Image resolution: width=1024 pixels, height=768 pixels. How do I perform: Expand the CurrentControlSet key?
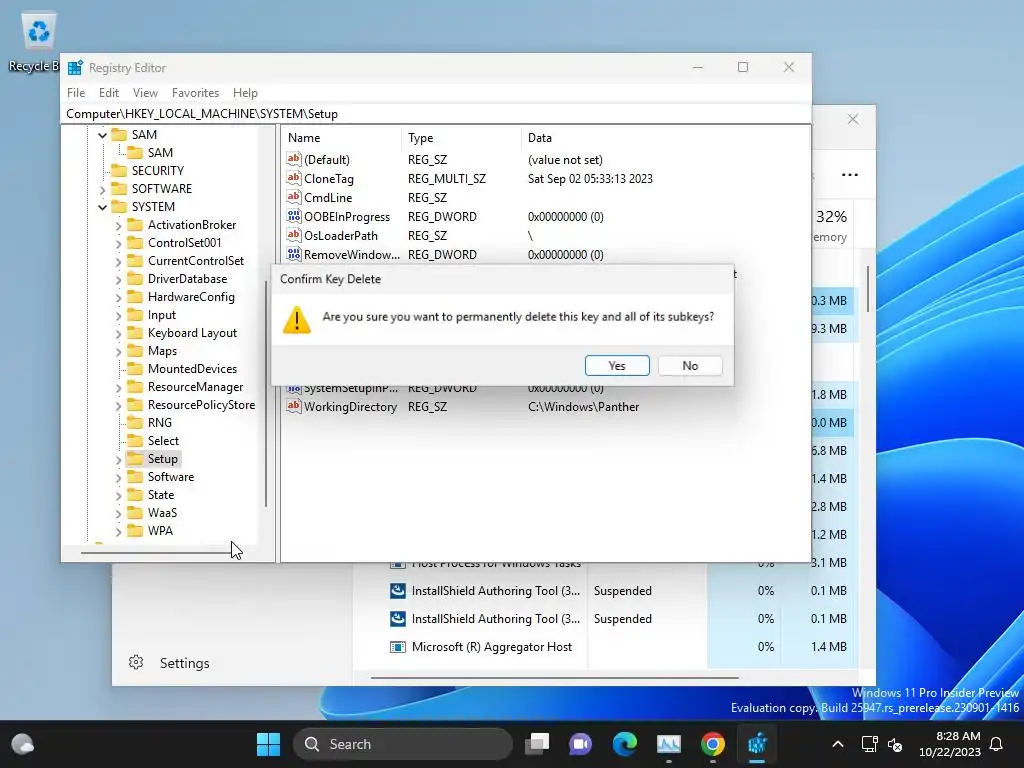coord(118,261)
